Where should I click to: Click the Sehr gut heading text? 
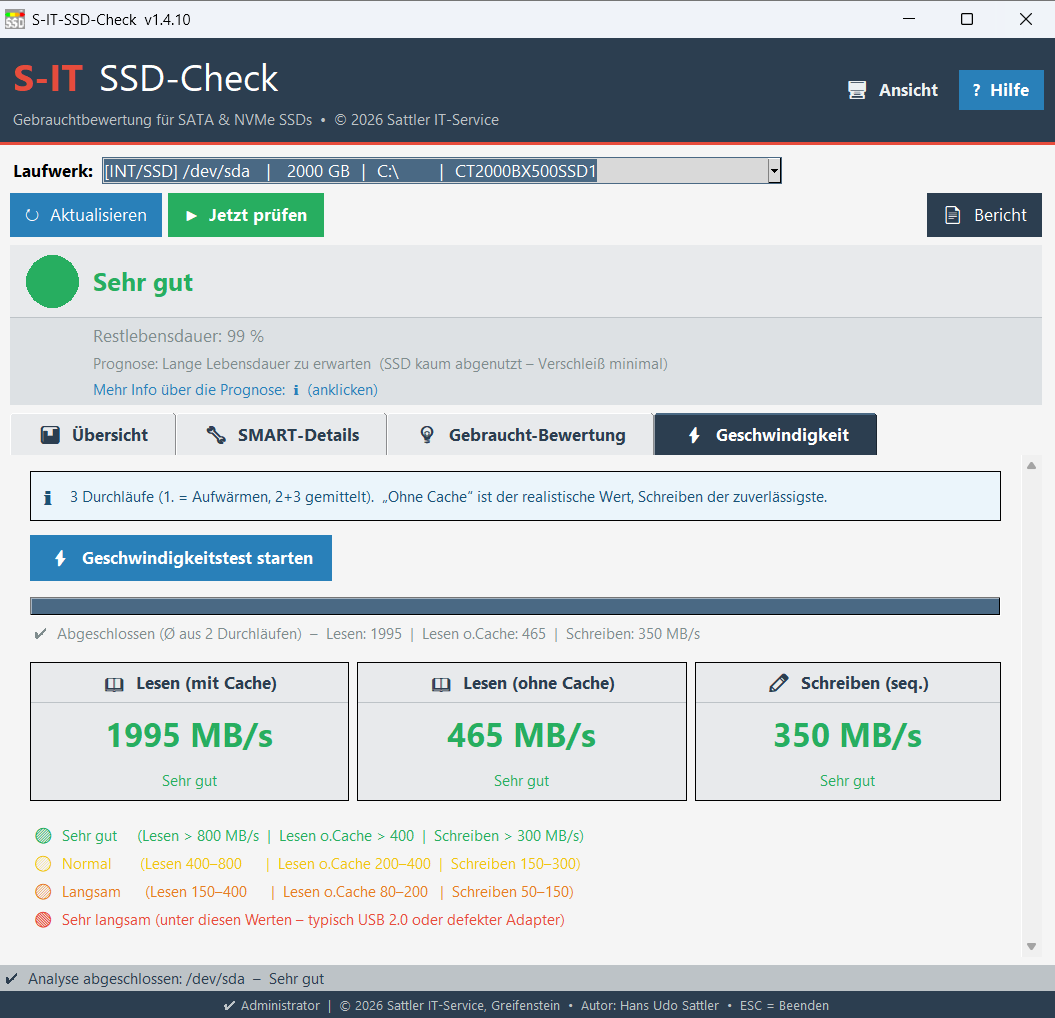pyautogui.click(x=143, y=283)
